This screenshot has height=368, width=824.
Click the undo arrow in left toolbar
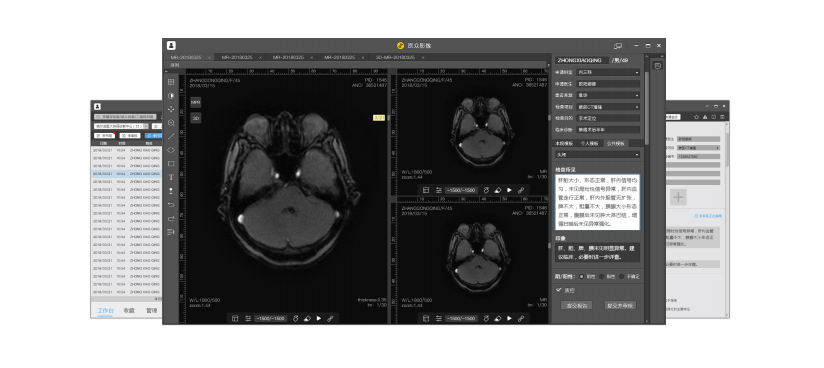tap(171, 205)
